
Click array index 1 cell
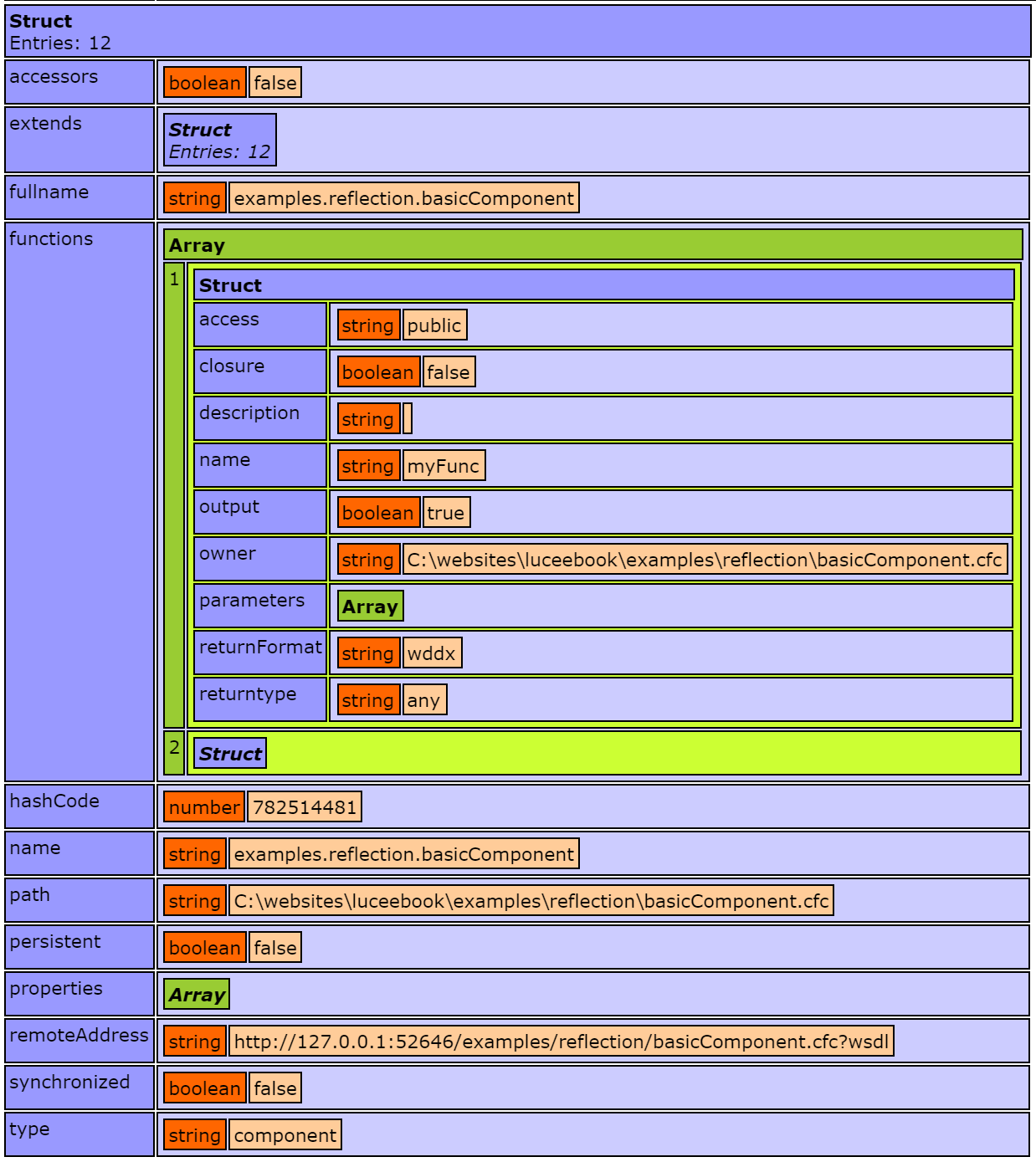[x=174, y=495]
